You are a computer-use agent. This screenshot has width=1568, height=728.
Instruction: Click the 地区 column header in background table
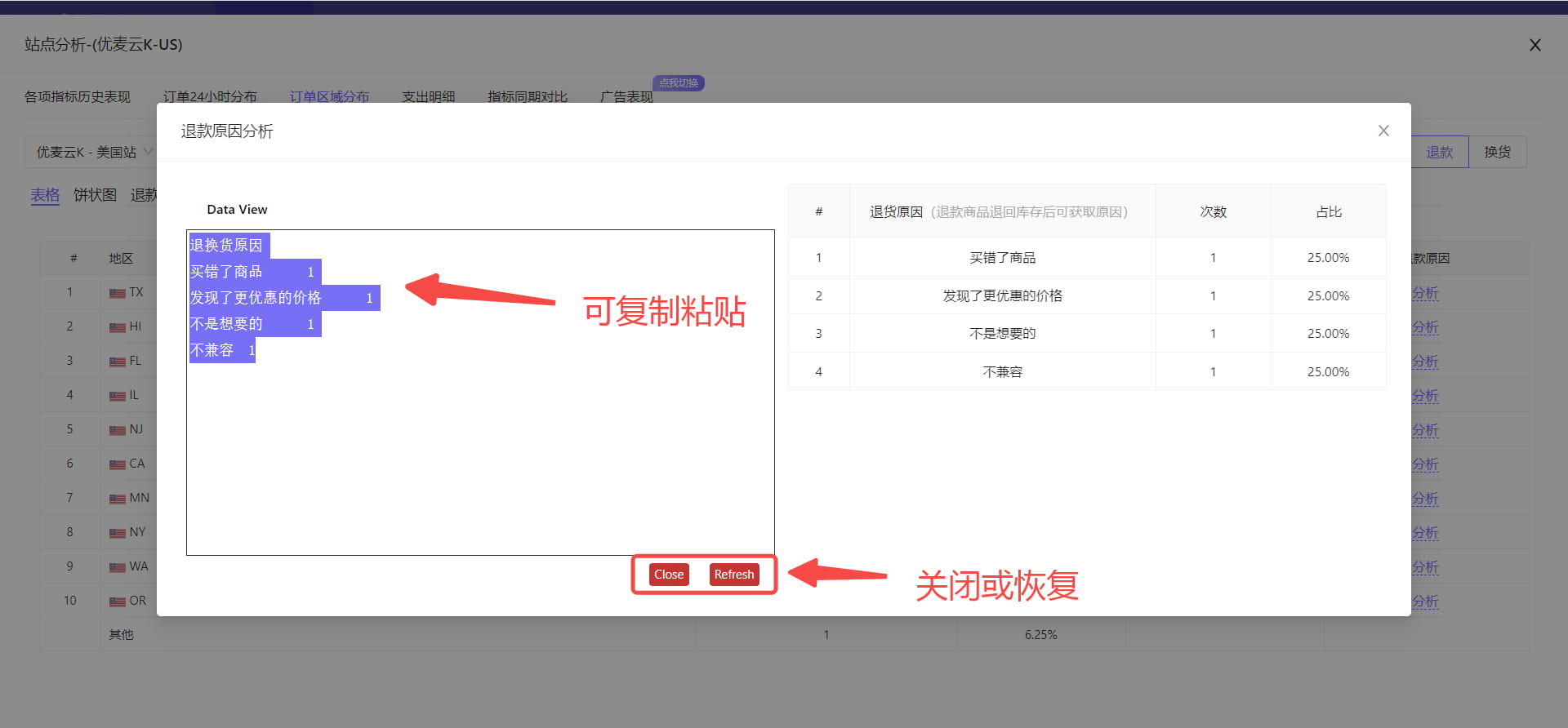(x=121, y=258)
